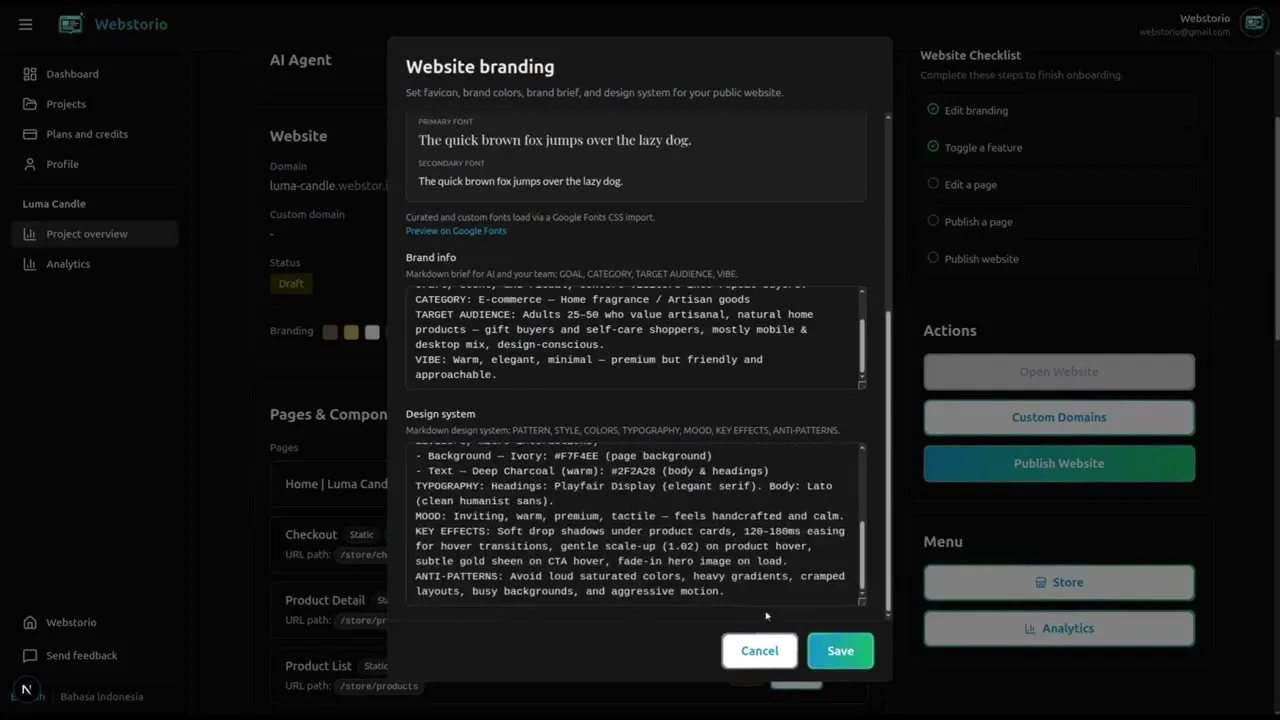Open the hamburger menu icon
This screenshot has height=720, width=1280.
click(x=26, y=24)
